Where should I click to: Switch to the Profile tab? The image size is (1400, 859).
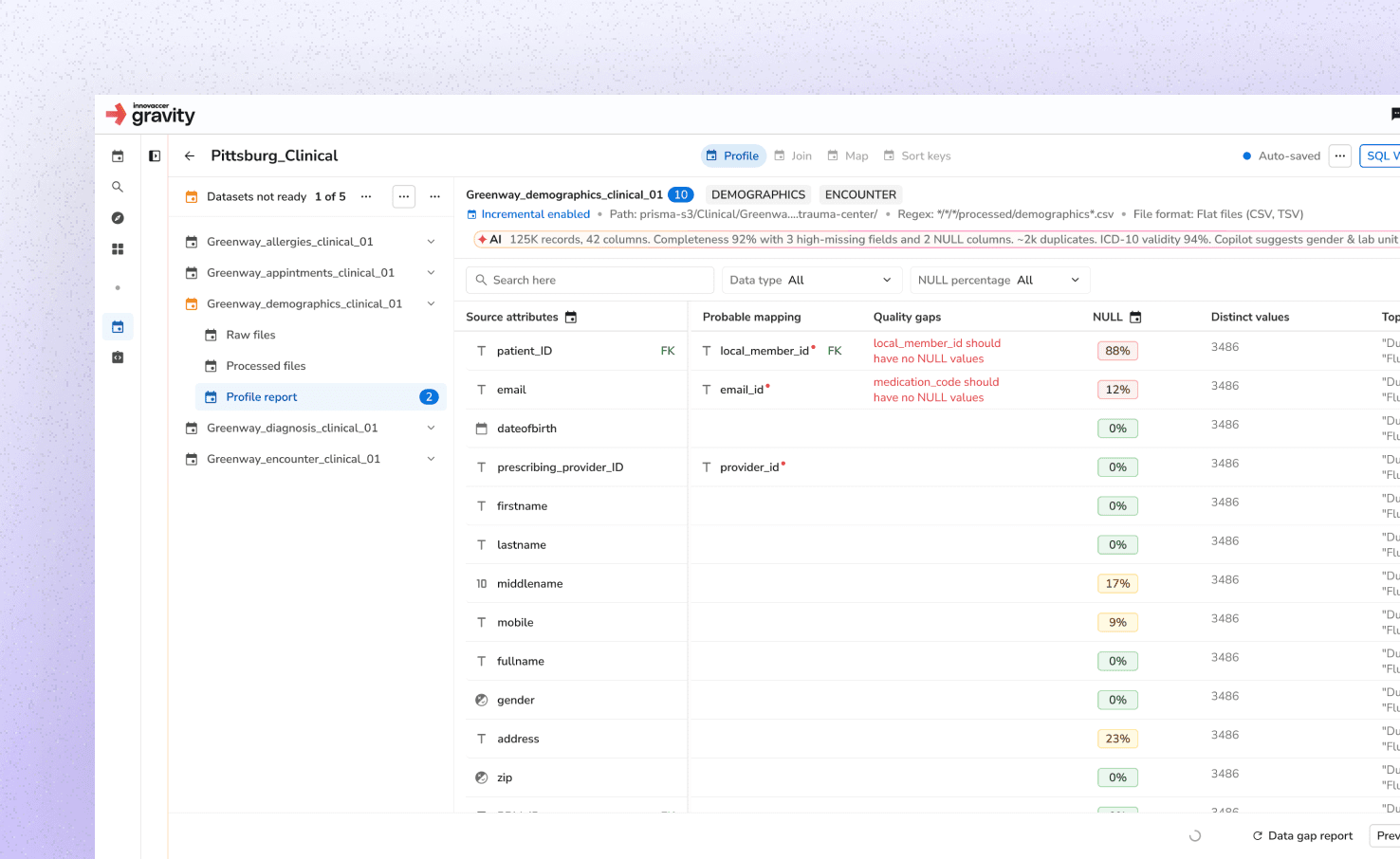[x=733, y=156]
